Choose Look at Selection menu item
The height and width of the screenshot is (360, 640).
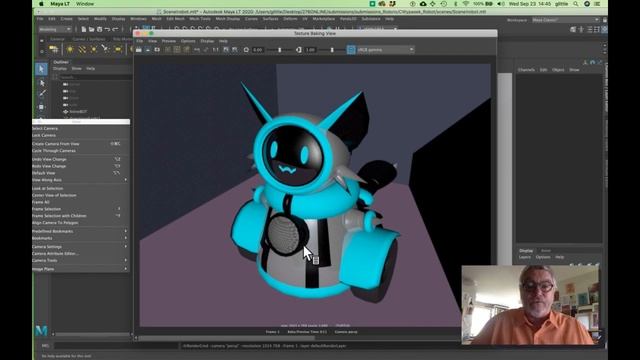pos(81,189)
